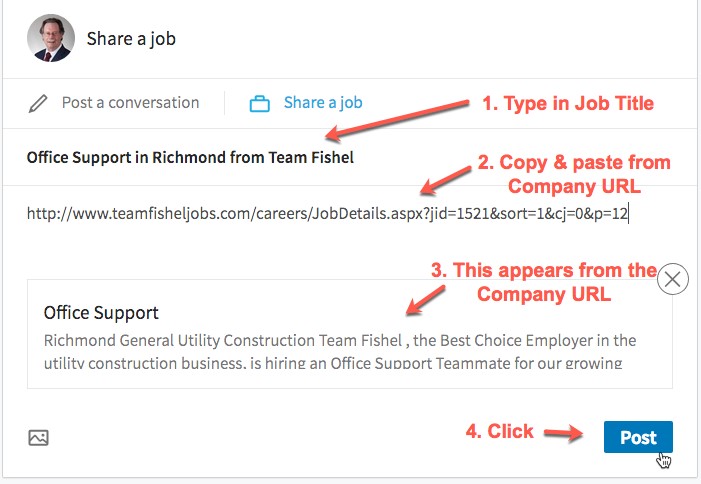The height and width of the screenshot is (484, 701).
Task: Select the blue Share a job tab
Action: click(x=322, y=103)
